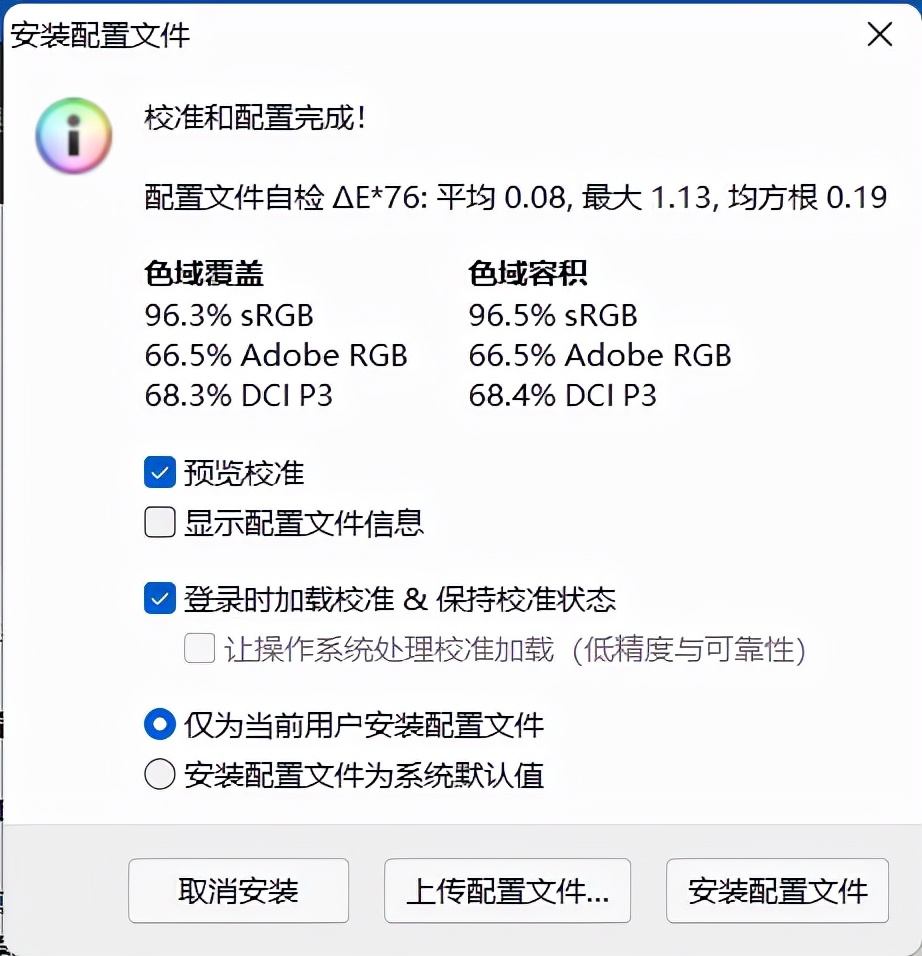Click the 安装配置文件 title bar text

tap(100, 37)
